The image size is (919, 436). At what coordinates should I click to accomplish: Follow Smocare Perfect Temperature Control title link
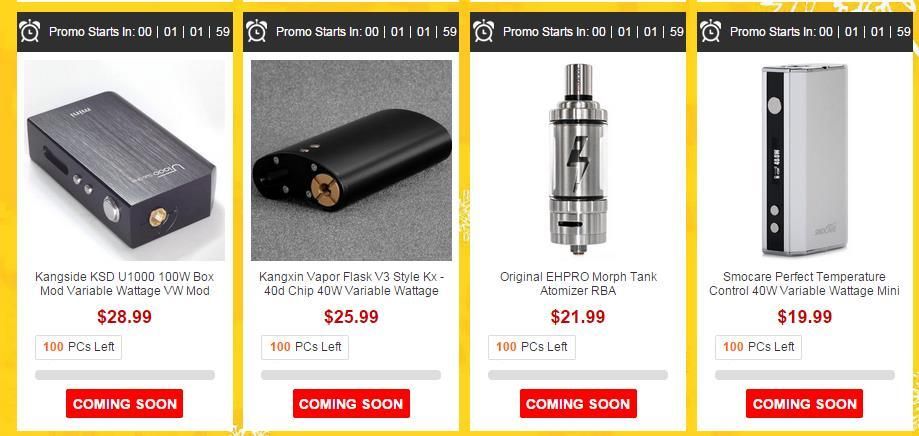click(x=805, y=284)
